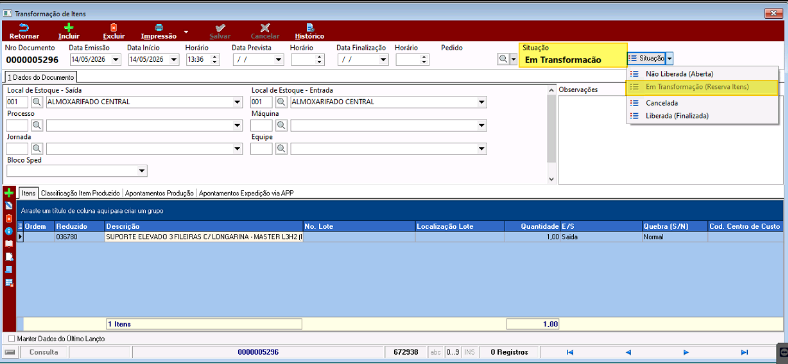788x364 pixels.
Task: Open the Data Prevista date dropdown
Action: pos(279,60)
